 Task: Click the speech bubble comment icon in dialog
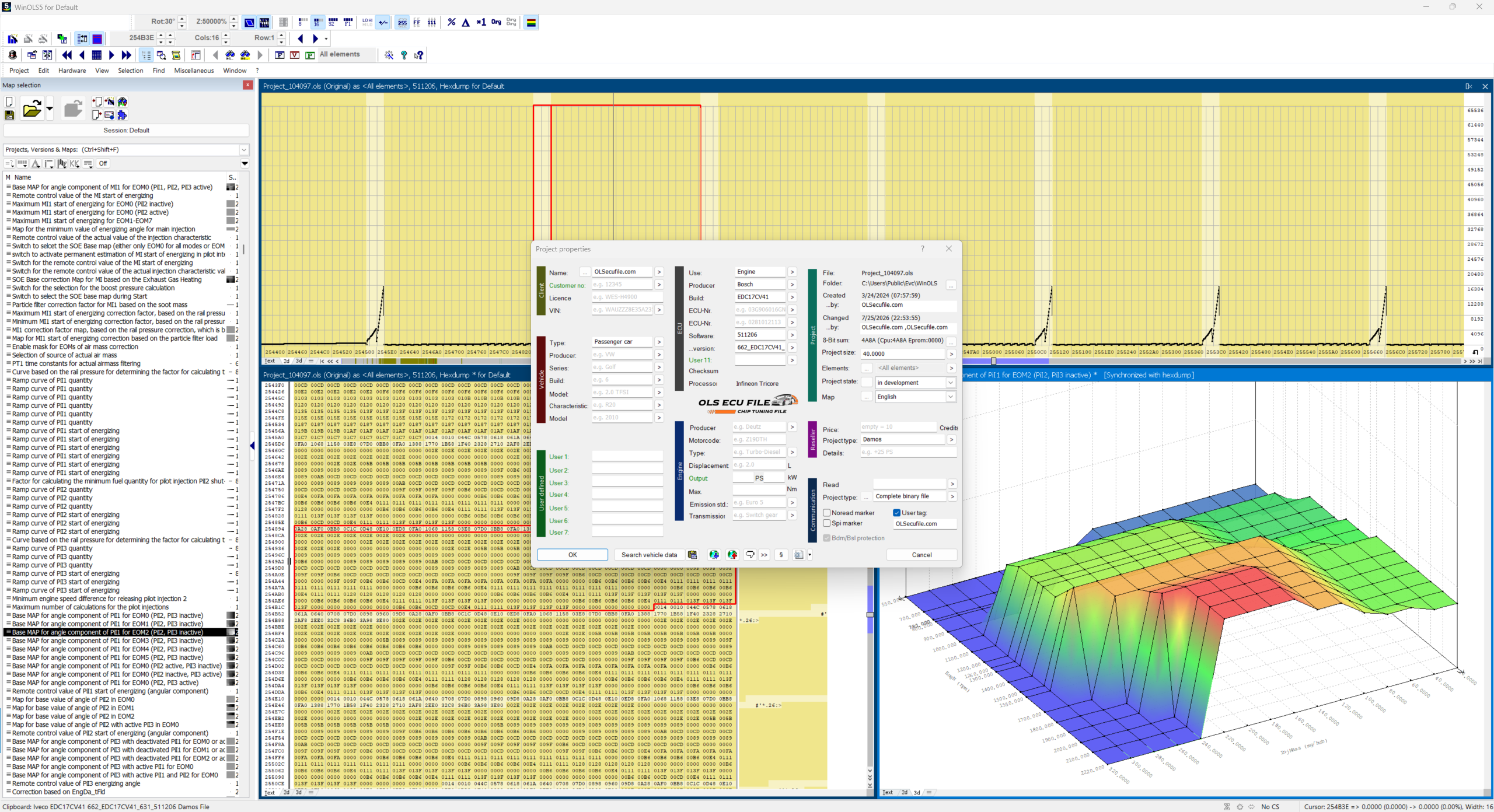pos(750,555)
